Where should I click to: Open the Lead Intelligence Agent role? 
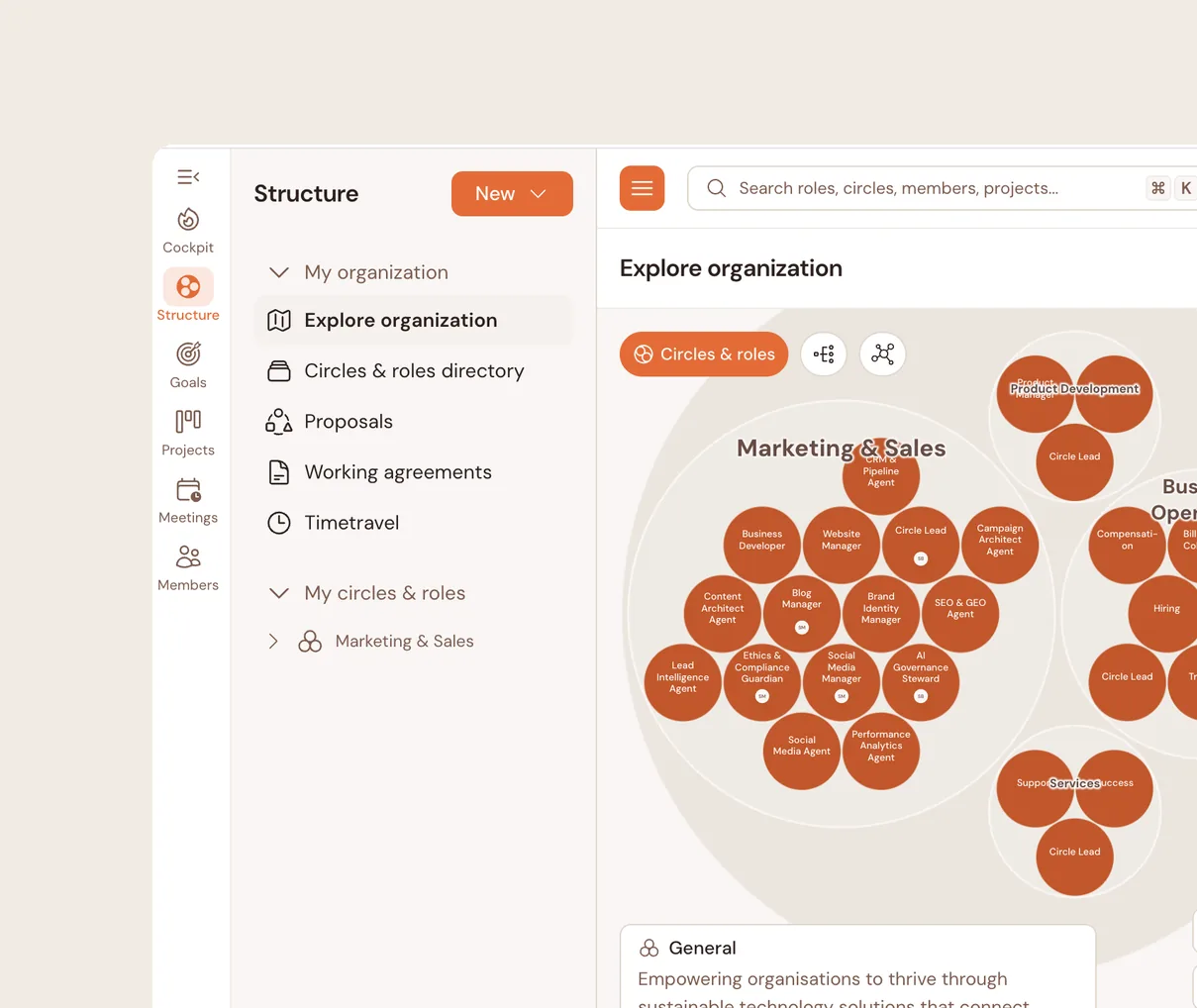[x=683, y=682]
